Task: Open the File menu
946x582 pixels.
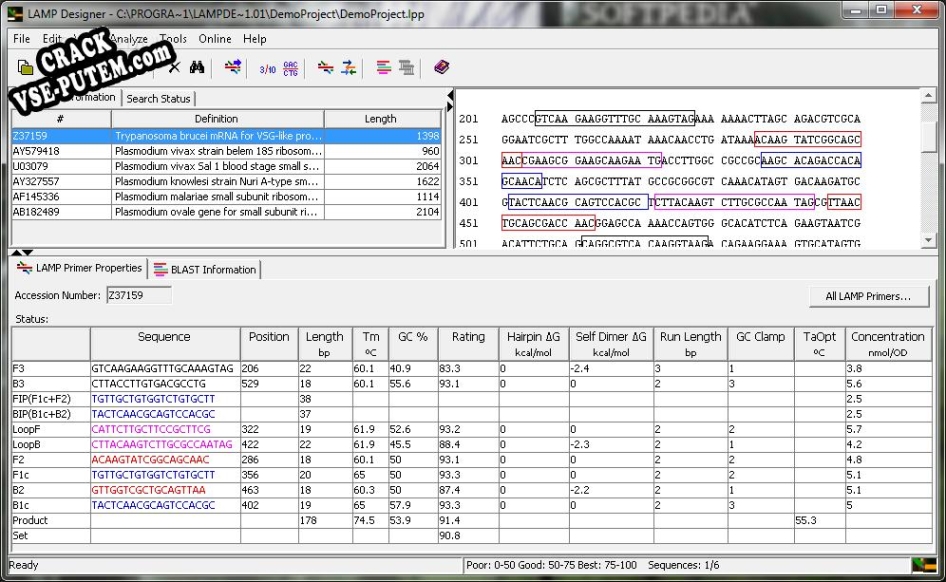Action: pos(21,39)
